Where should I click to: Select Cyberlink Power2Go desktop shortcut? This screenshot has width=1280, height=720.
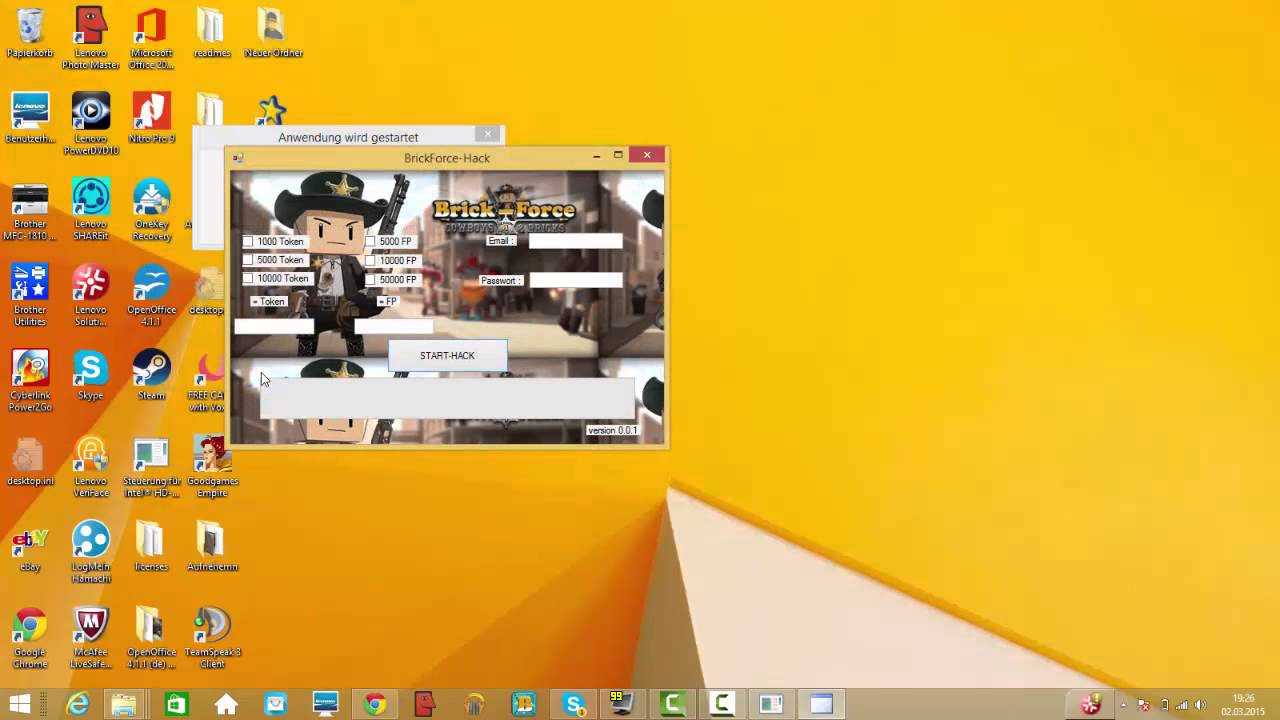pyautogui.click(x=30, y=381)
